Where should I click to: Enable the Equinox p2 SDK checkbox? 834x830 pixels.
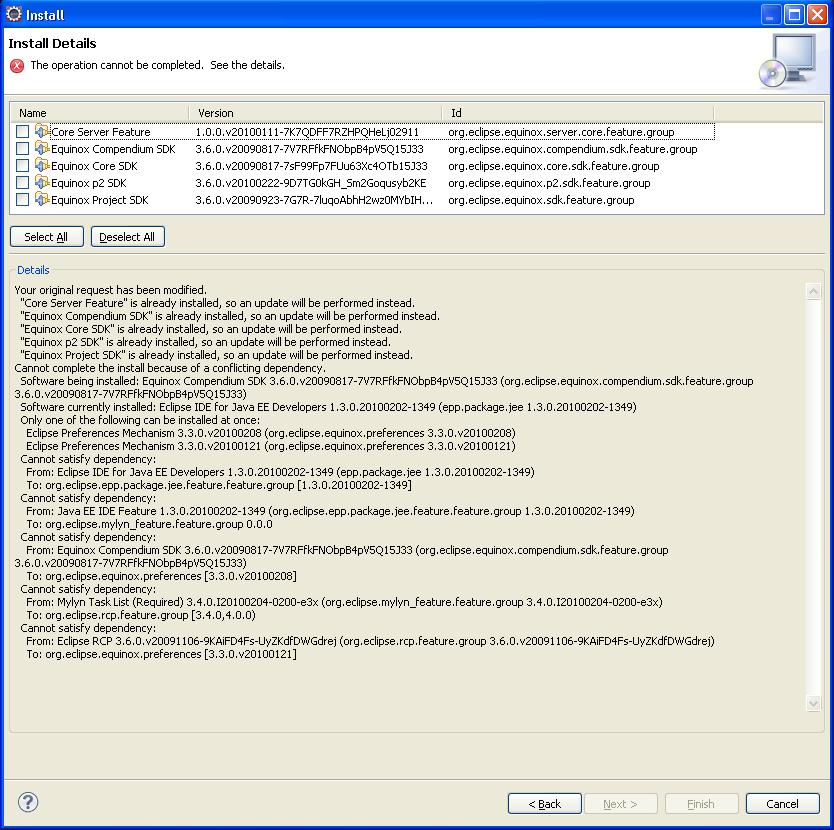(x=22, y=182)
